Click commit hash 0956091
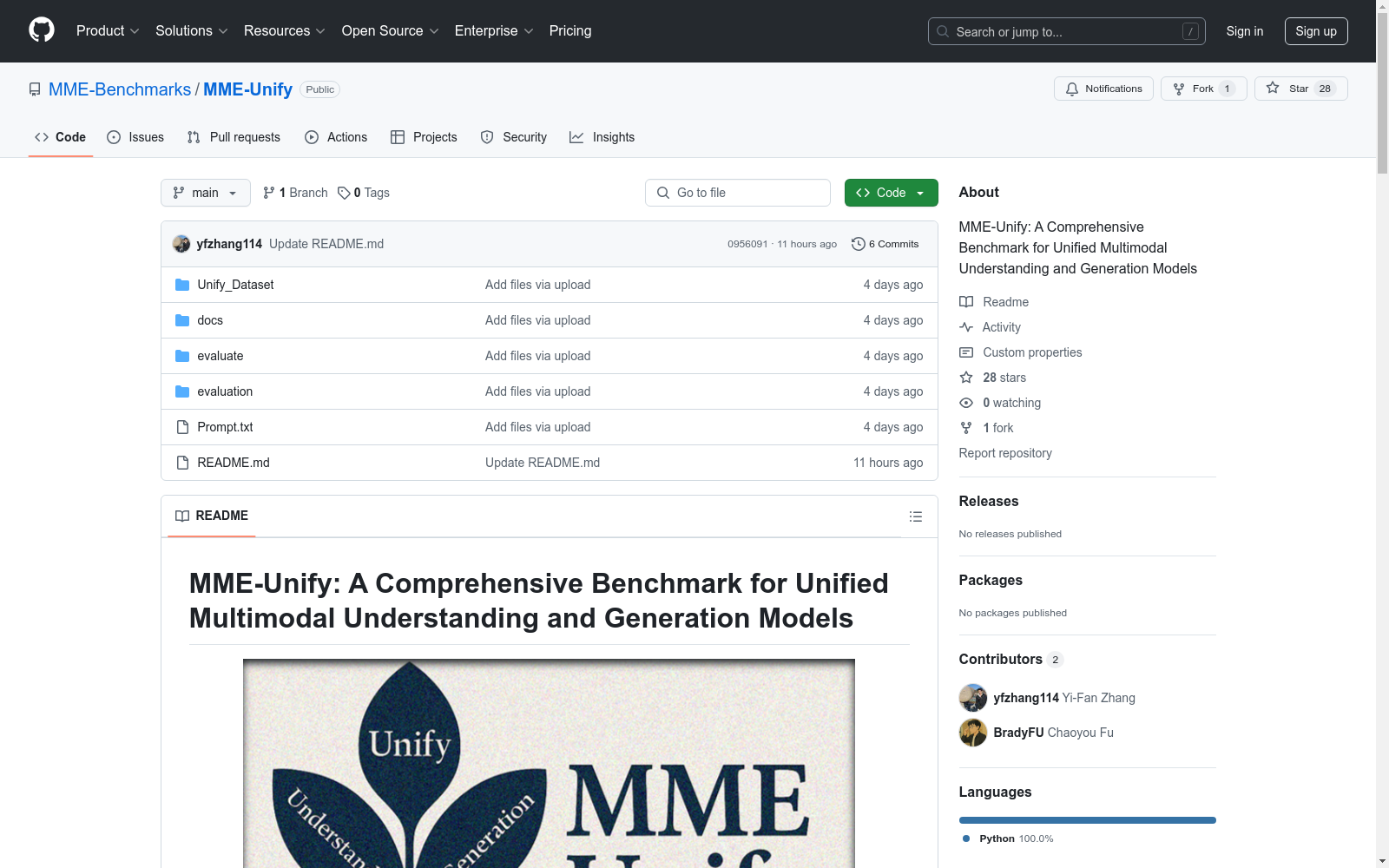Screen dimensions: 1389x868 (x=747, y=244)
